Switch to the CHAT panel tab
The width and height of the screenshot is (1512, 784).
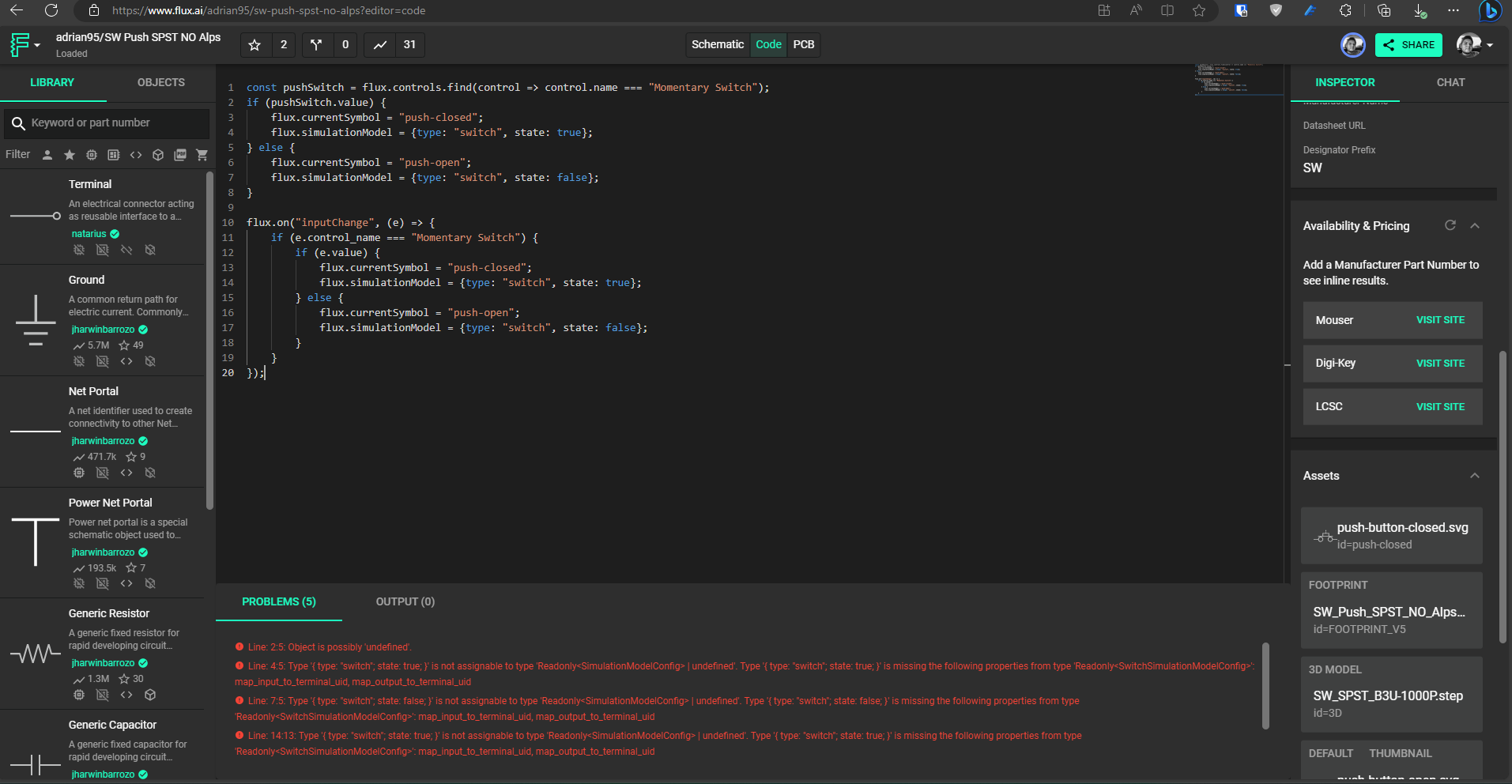(x=1450, y=82)
